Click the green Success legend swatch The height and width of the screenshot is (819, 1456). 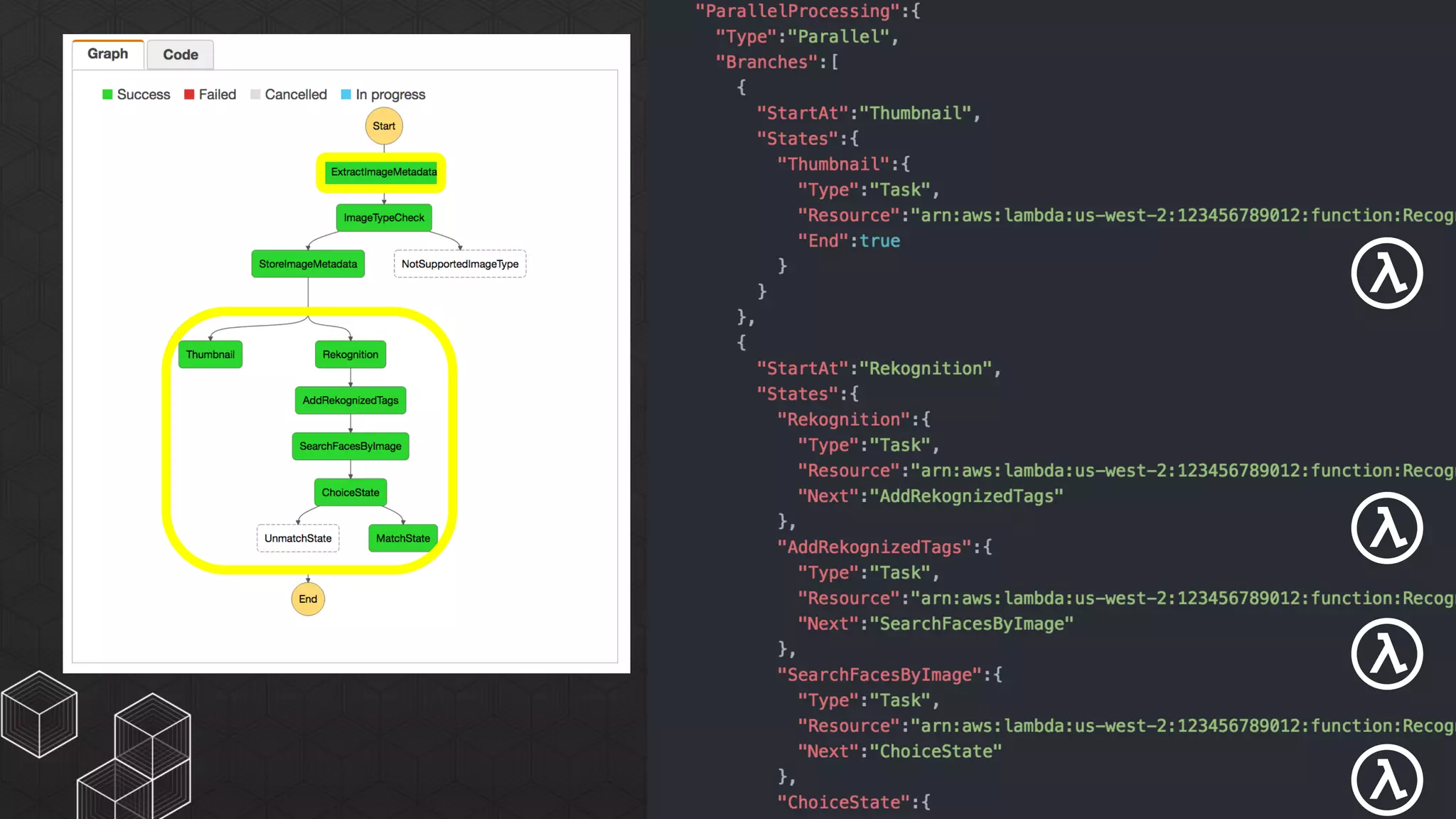107,95
